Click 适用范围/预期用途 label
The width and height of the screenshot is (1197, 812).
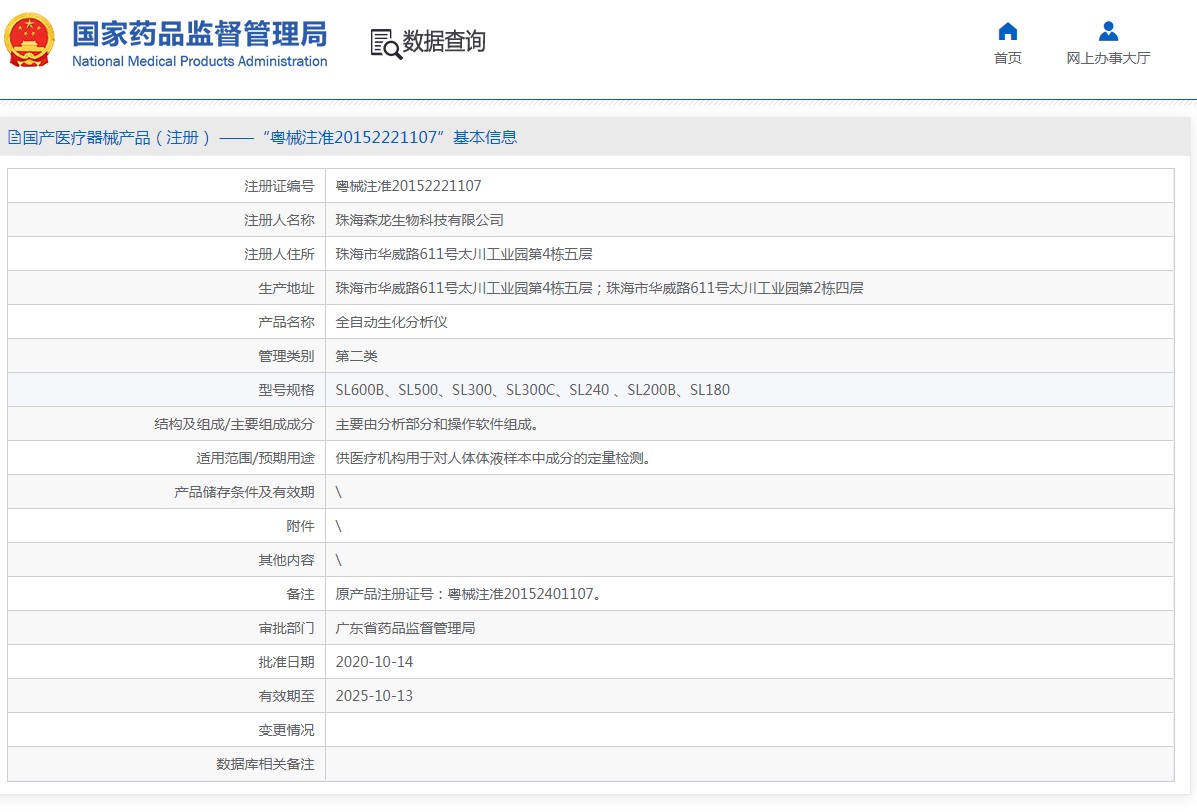(x=255, y=459)
